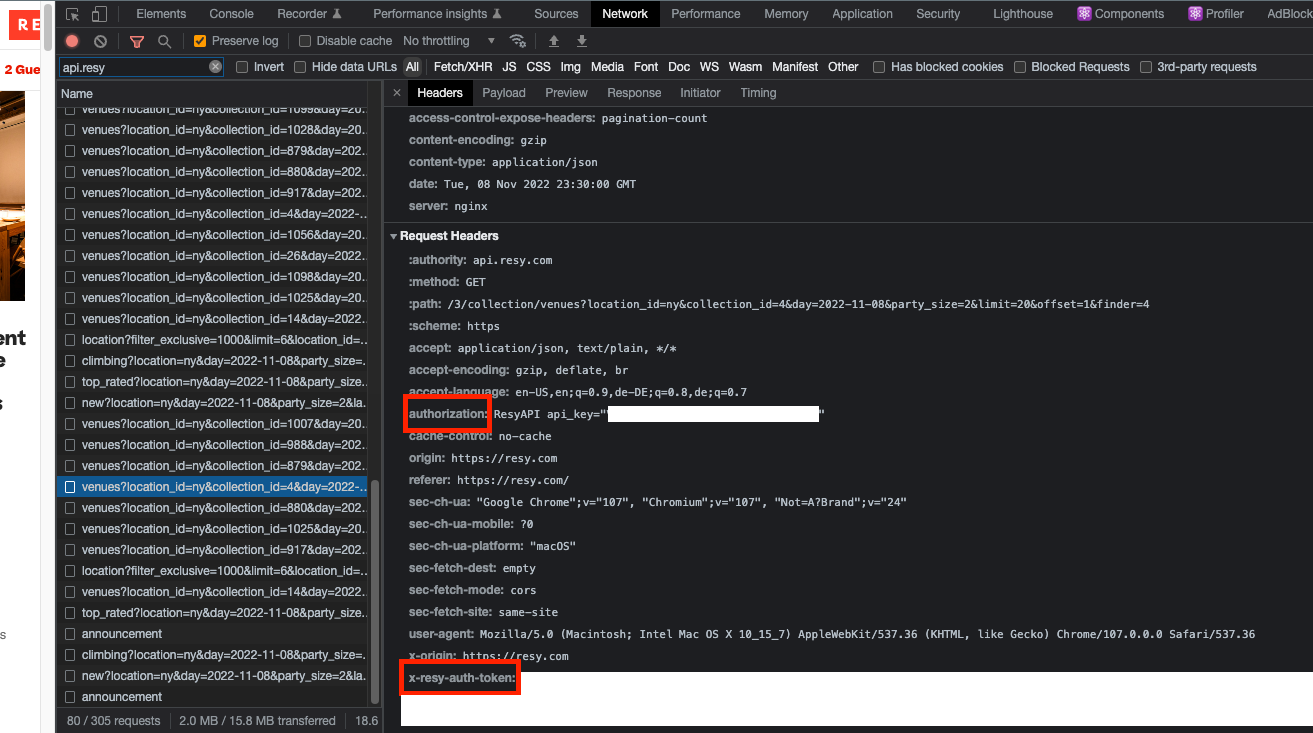Enable Blocked Requests checkbox

[1020, 67]
